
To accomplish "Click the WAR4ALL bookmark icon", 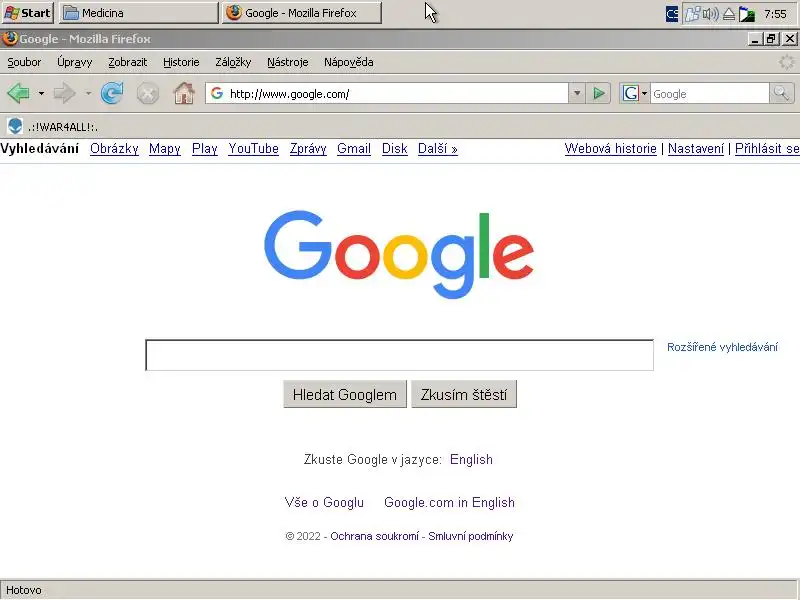I will [x=15, y=126].
